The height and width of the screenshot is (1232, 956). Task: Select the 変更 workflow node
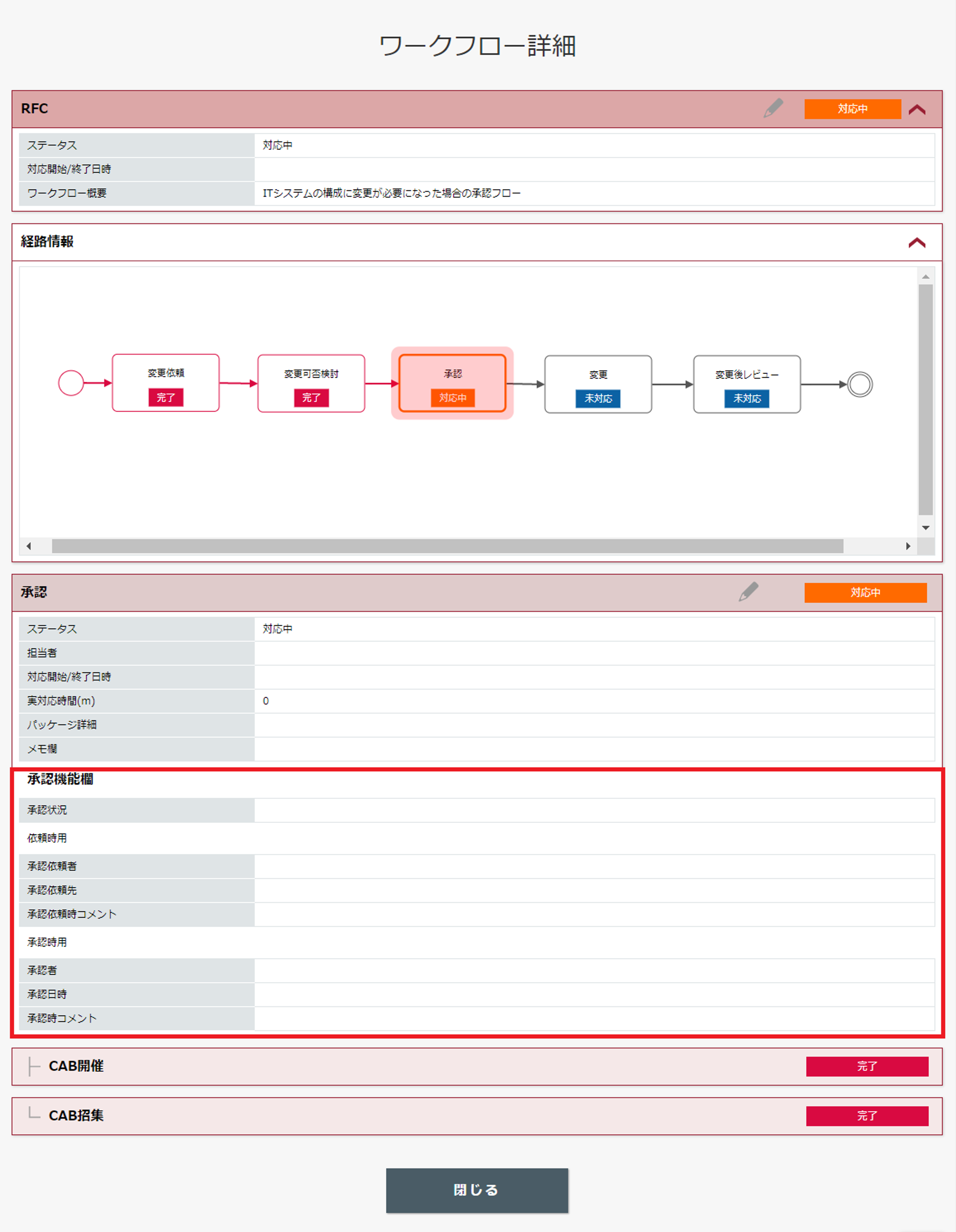598,384
